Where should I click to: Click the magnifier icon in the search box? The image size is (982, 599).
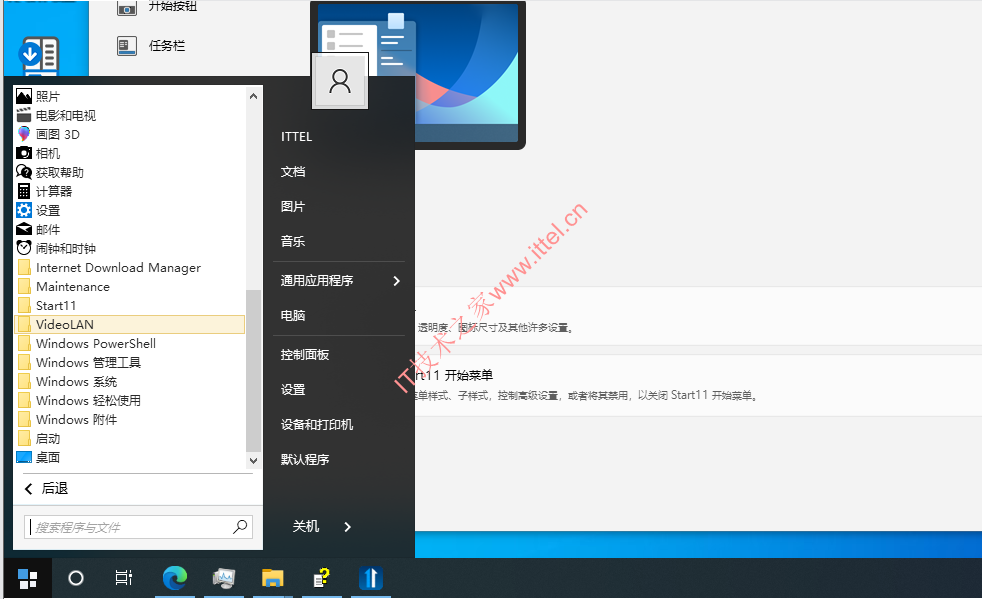coord(240,527)
